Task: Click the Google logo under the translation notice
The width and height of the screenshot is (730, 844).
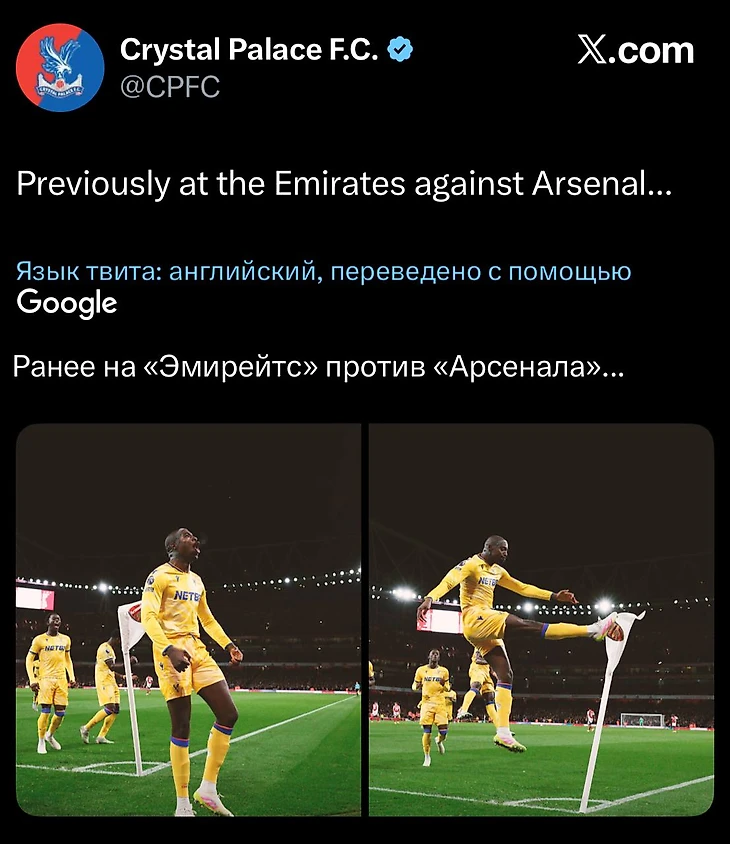Action: coord(67,302)
